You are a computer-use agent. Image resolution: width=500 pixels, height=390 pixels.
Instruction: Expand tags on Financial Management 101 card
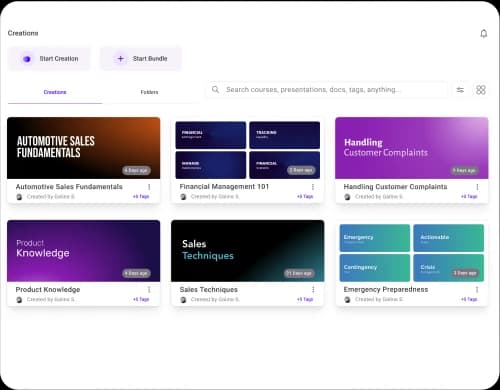pyautogui.click(x=305, y=197)
